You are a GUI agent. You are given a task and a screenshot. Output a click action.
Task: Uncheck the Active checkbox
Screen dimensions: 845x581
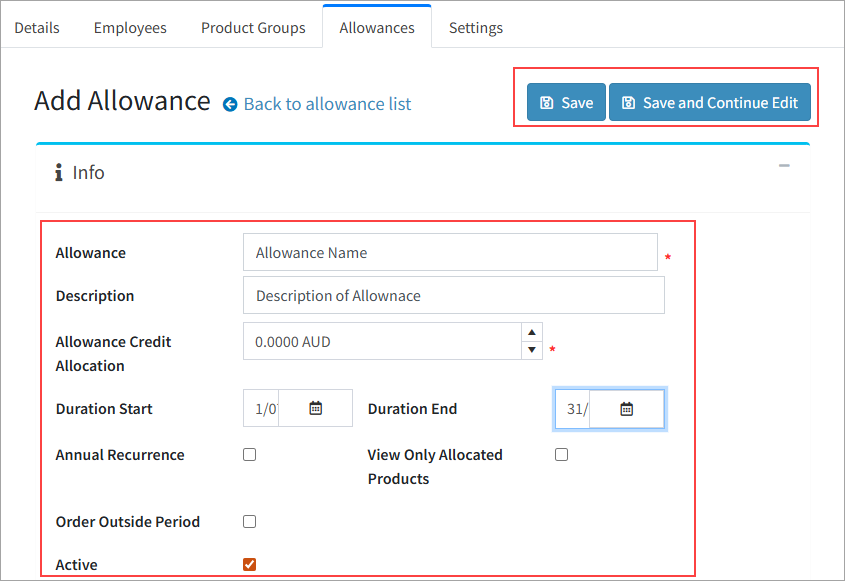click(x=250, y=564)
